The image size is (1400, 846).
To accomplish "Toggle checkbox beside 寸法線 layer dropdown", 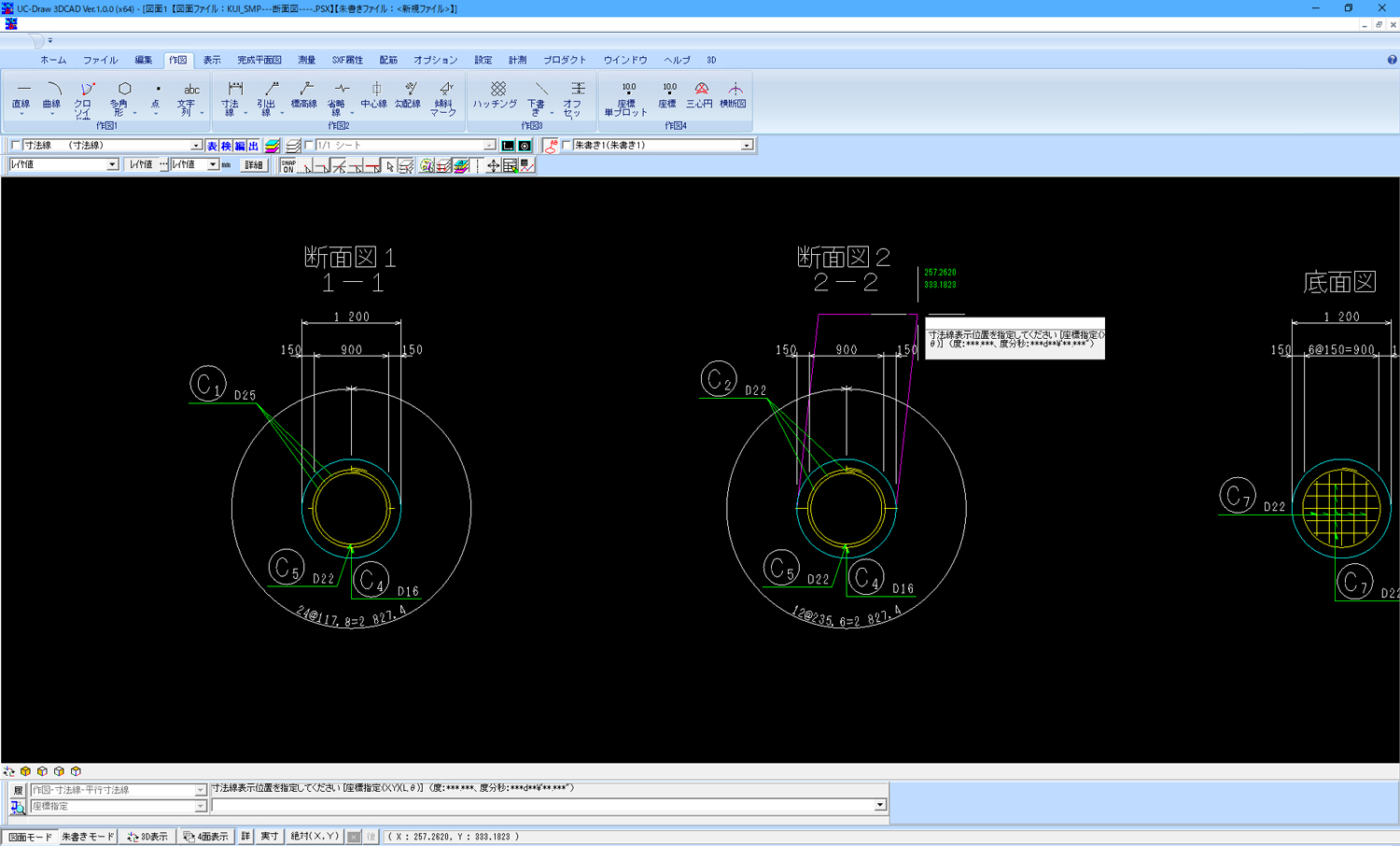I will click(16, 146).
